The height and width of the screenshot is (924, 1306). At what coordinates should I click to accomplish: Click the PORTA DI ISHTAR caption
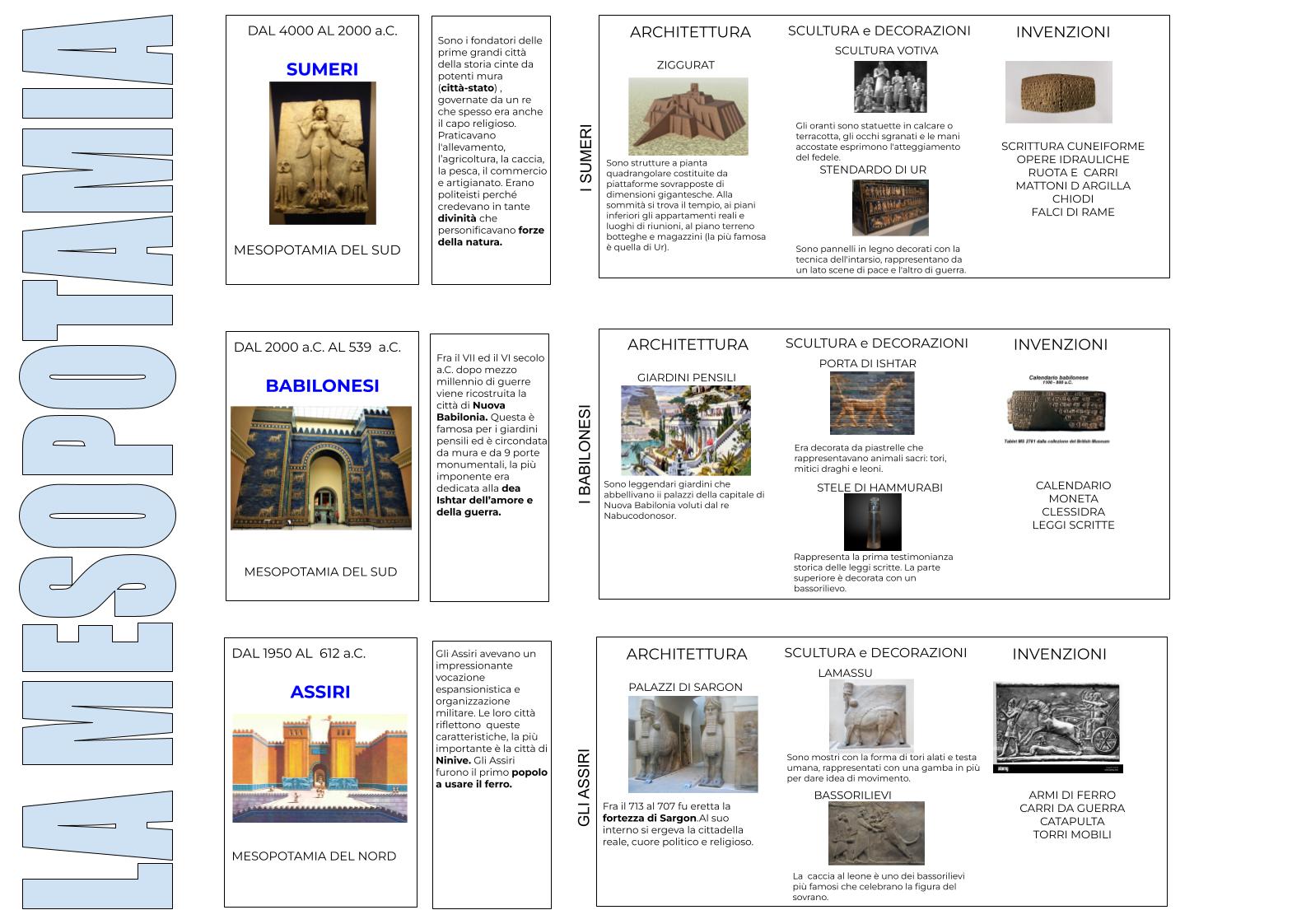(x=867, y=363)
